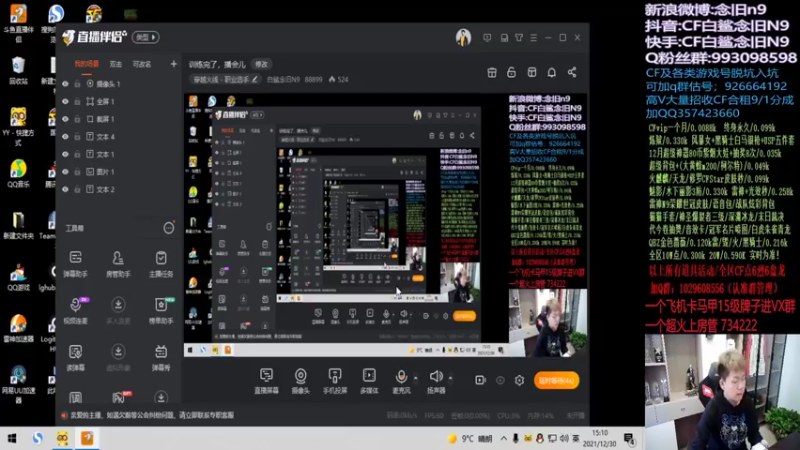Open the toolbox more options circle
This screenshot has height=450, width=800.
tap(168, 228)
